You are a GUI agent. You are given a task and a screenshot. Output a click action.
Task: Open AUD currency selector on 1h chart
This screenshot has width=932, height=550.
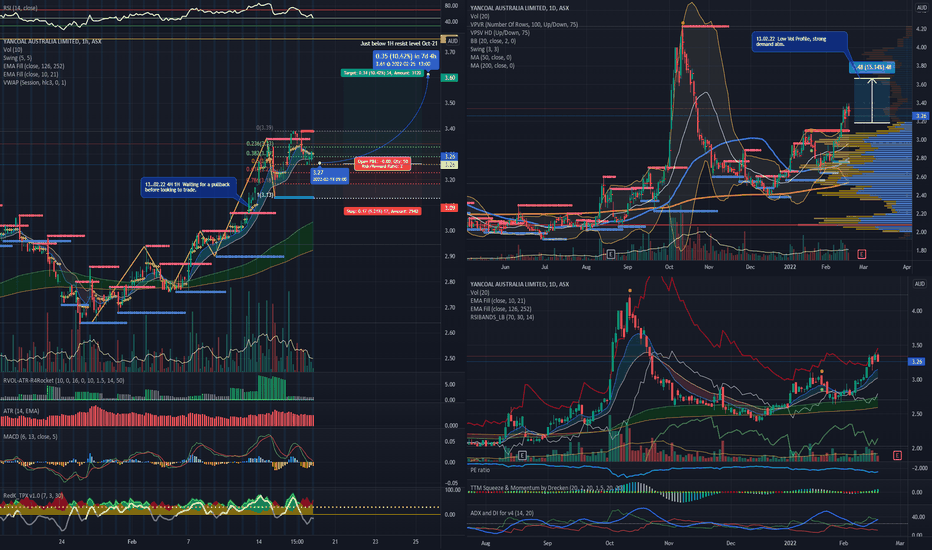click(452, 41)
